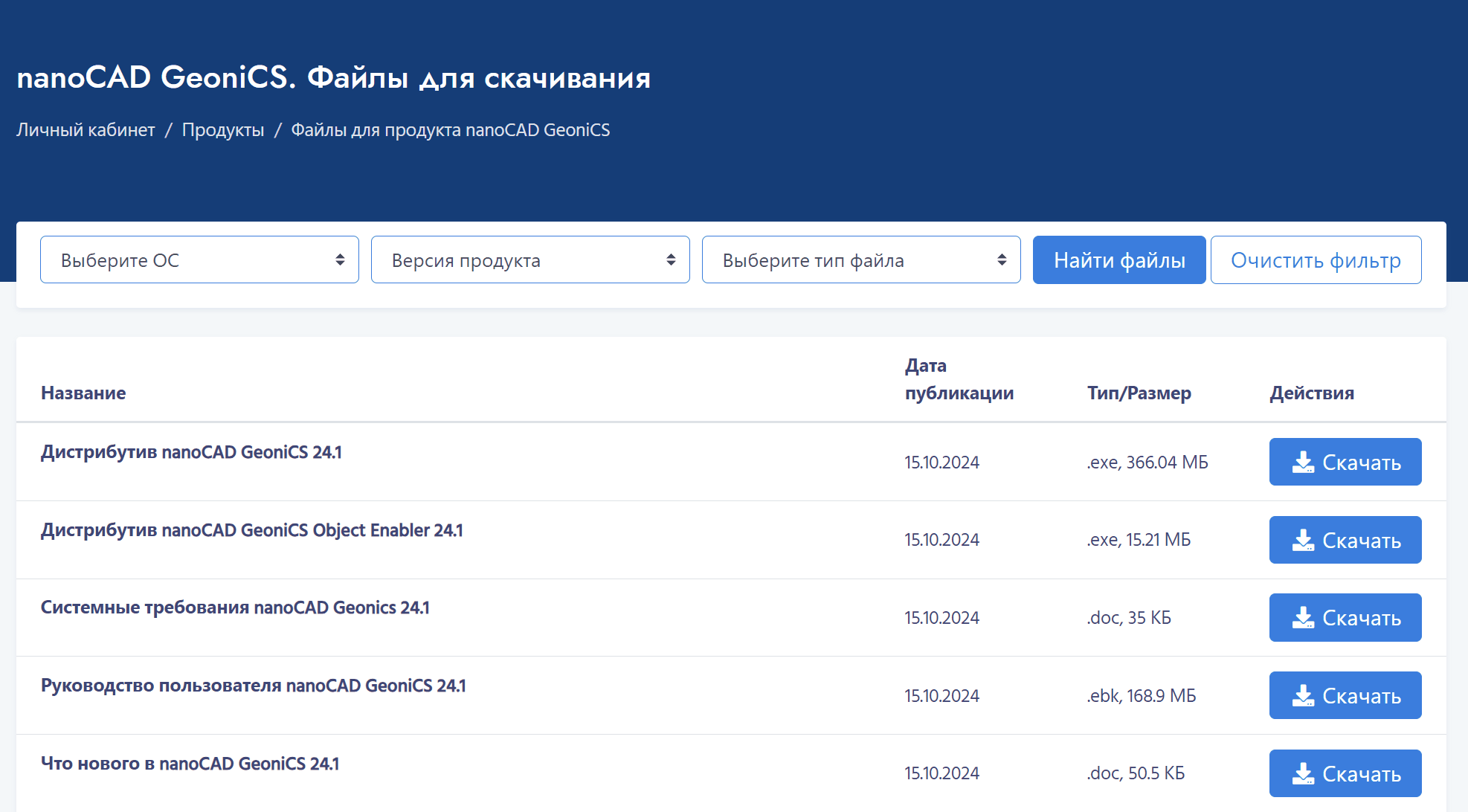Click the 'Название' column header
The height and width of the screenshot is (812, 1468).
tap(83, 393)
